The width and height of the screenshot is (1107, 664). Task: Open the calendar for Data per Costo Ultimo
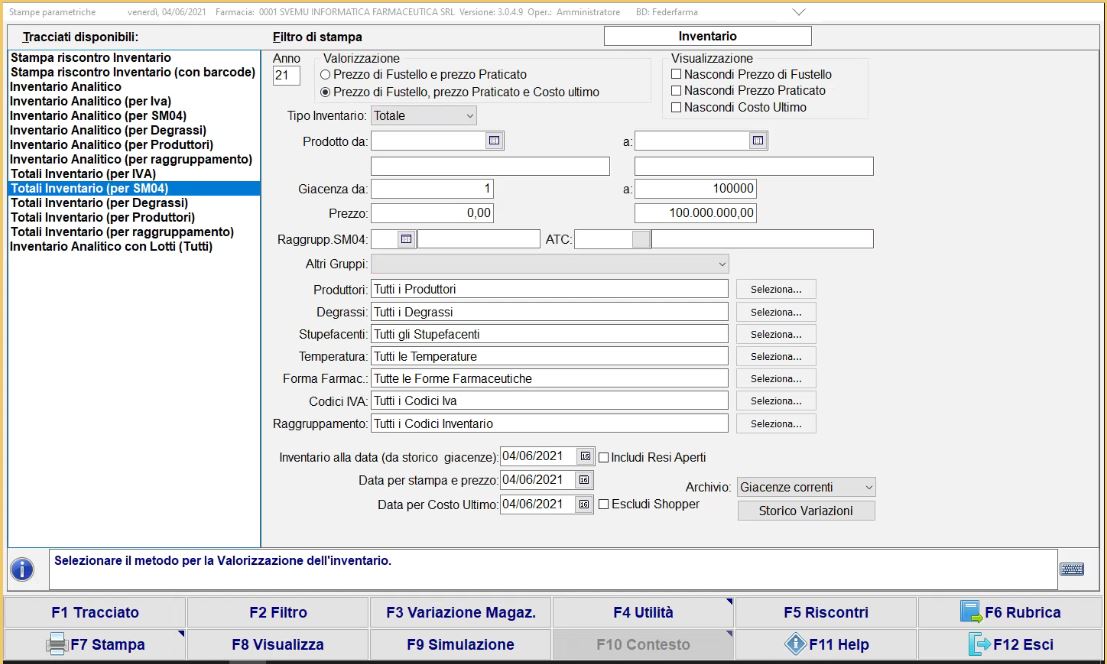point(586,505)
